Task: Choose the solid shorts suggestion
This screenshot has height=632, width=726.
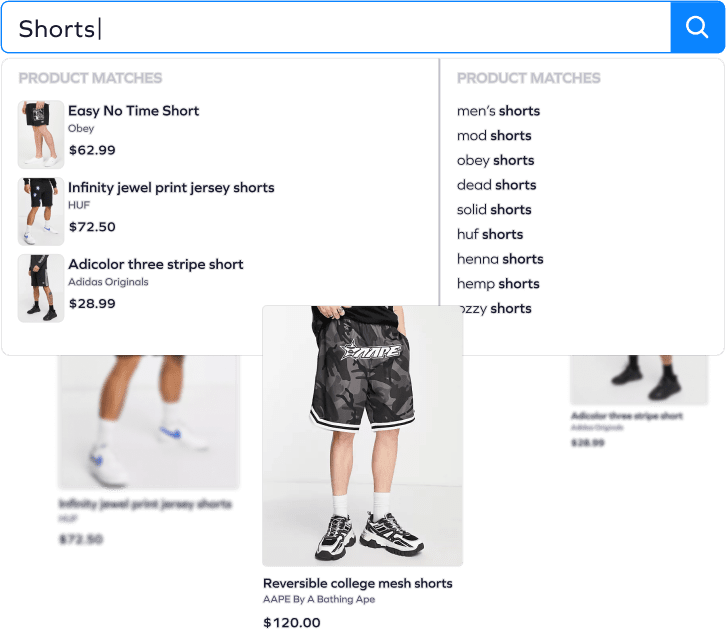Action: tap(494, 210)
